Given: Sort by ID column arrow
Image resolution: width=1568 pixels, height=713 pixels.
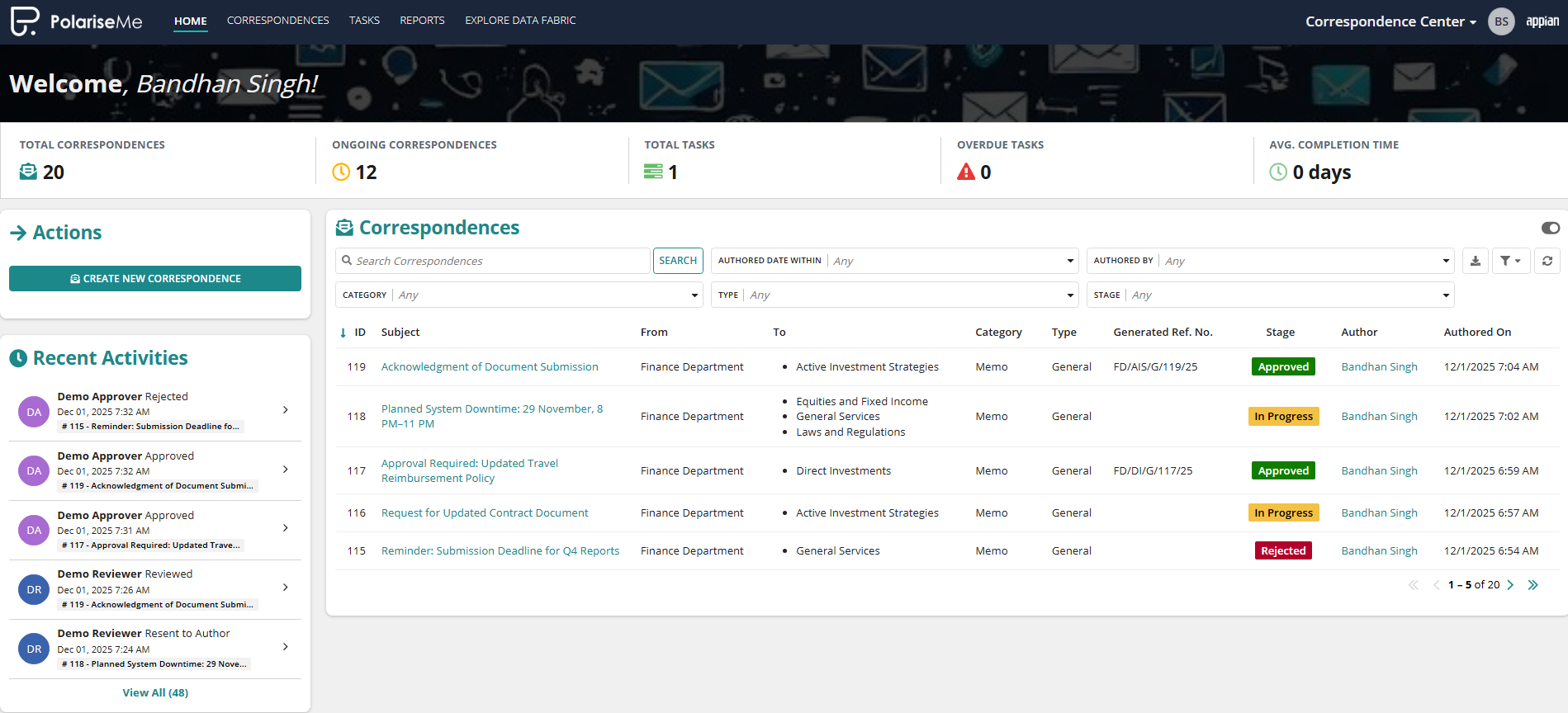Looking at the screenshot, I should tap(343, 333).
